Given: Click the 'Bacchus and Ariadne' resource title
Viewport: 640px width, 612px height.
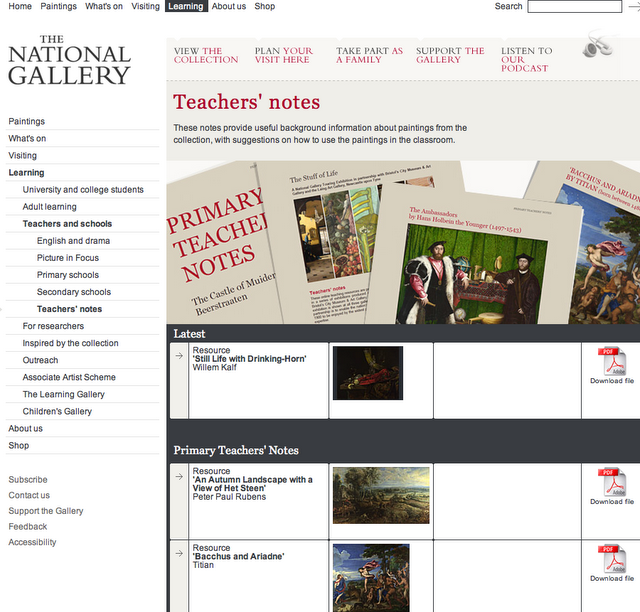Looking at the screenshot, I should pos(238,556).
